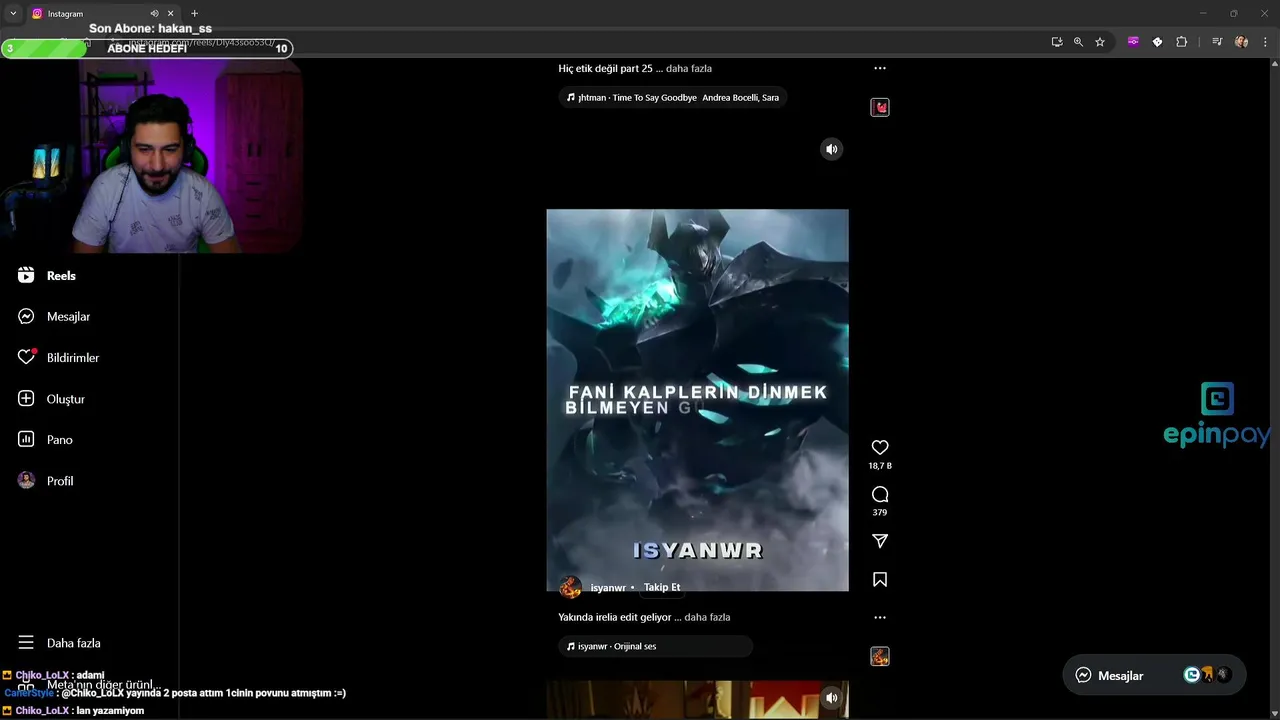Screen dimensions: 1280x720
Task: Open the zoom magnifier in address bar
Action: 1078,42
